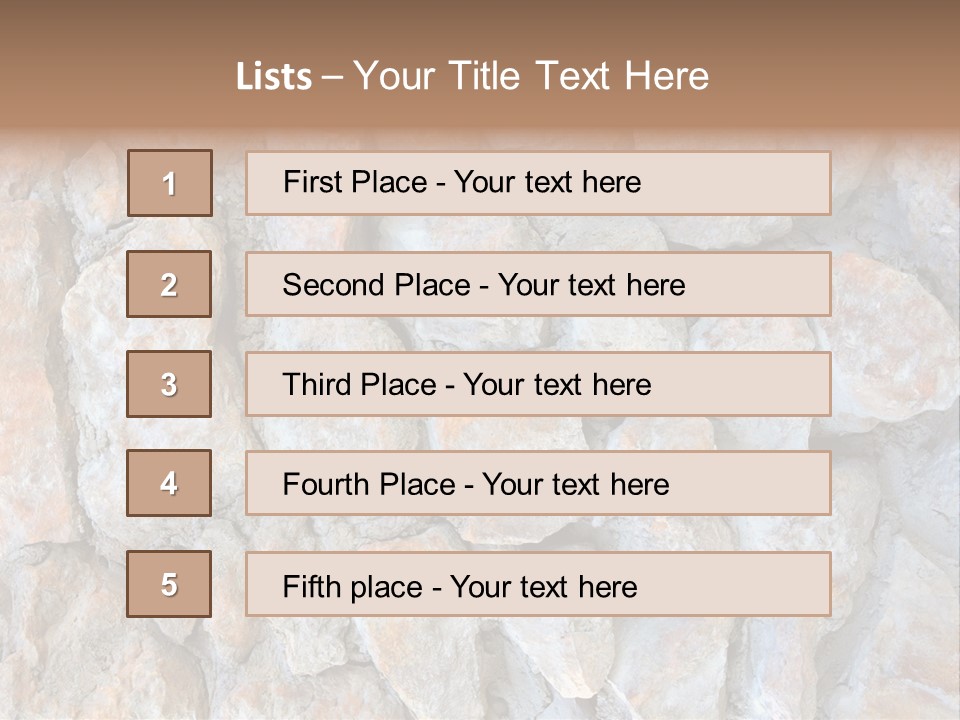The width and height of the screenshot is (960, 720).
Task: Click the brown header band above the title
Action: (480, 22)
